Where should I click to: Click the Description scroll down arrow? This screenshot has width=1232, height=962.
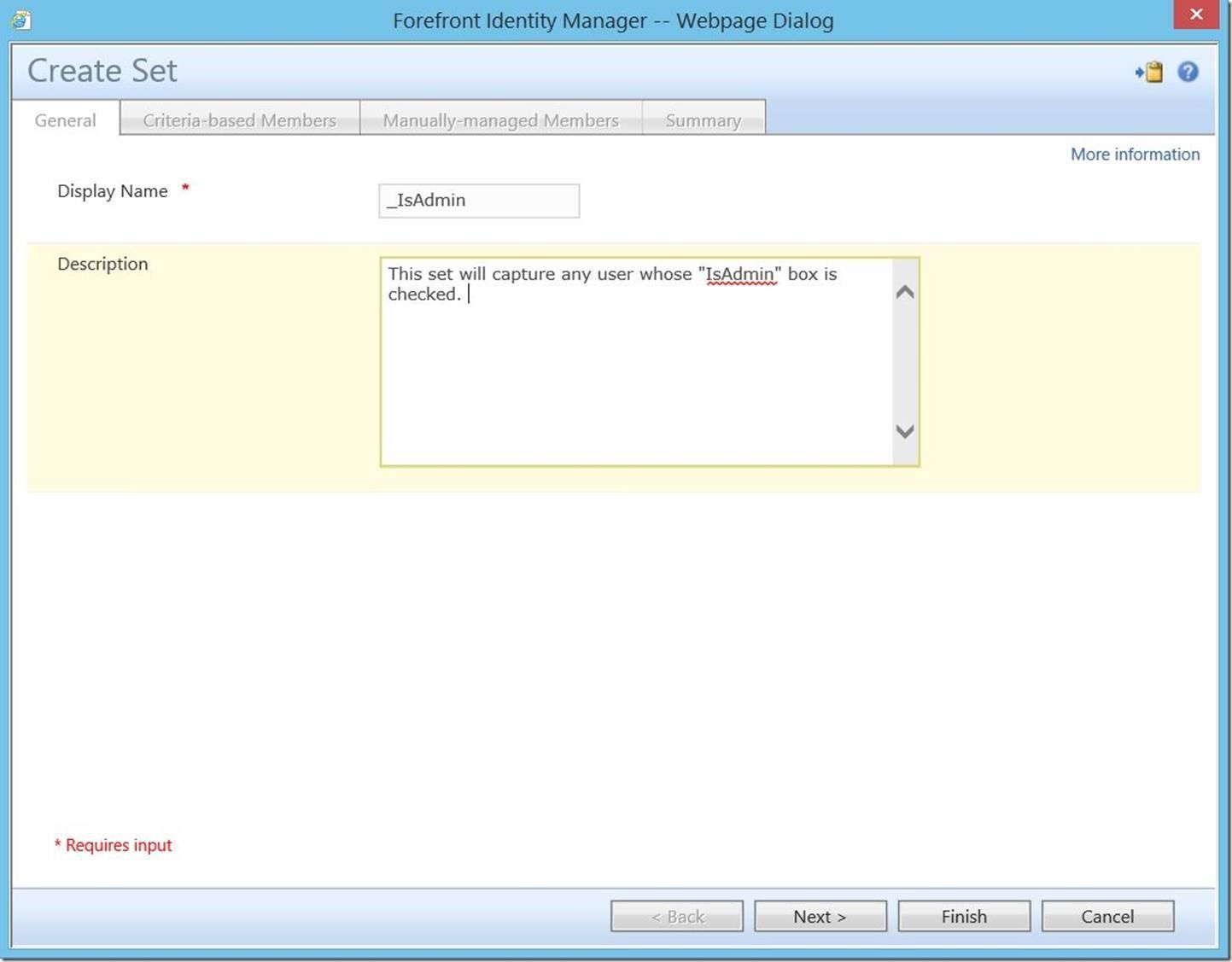pos(905,431)
